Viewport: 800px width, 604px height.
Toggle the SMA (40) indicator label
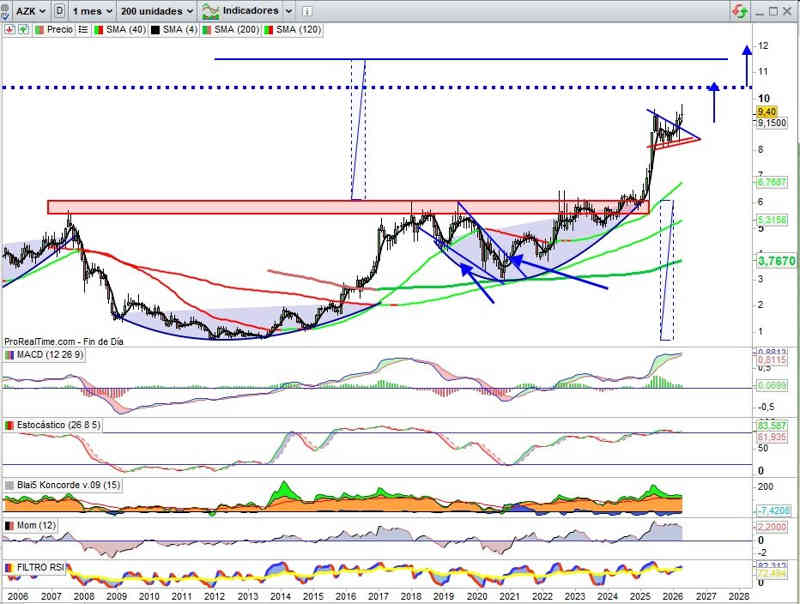(123, 30)
